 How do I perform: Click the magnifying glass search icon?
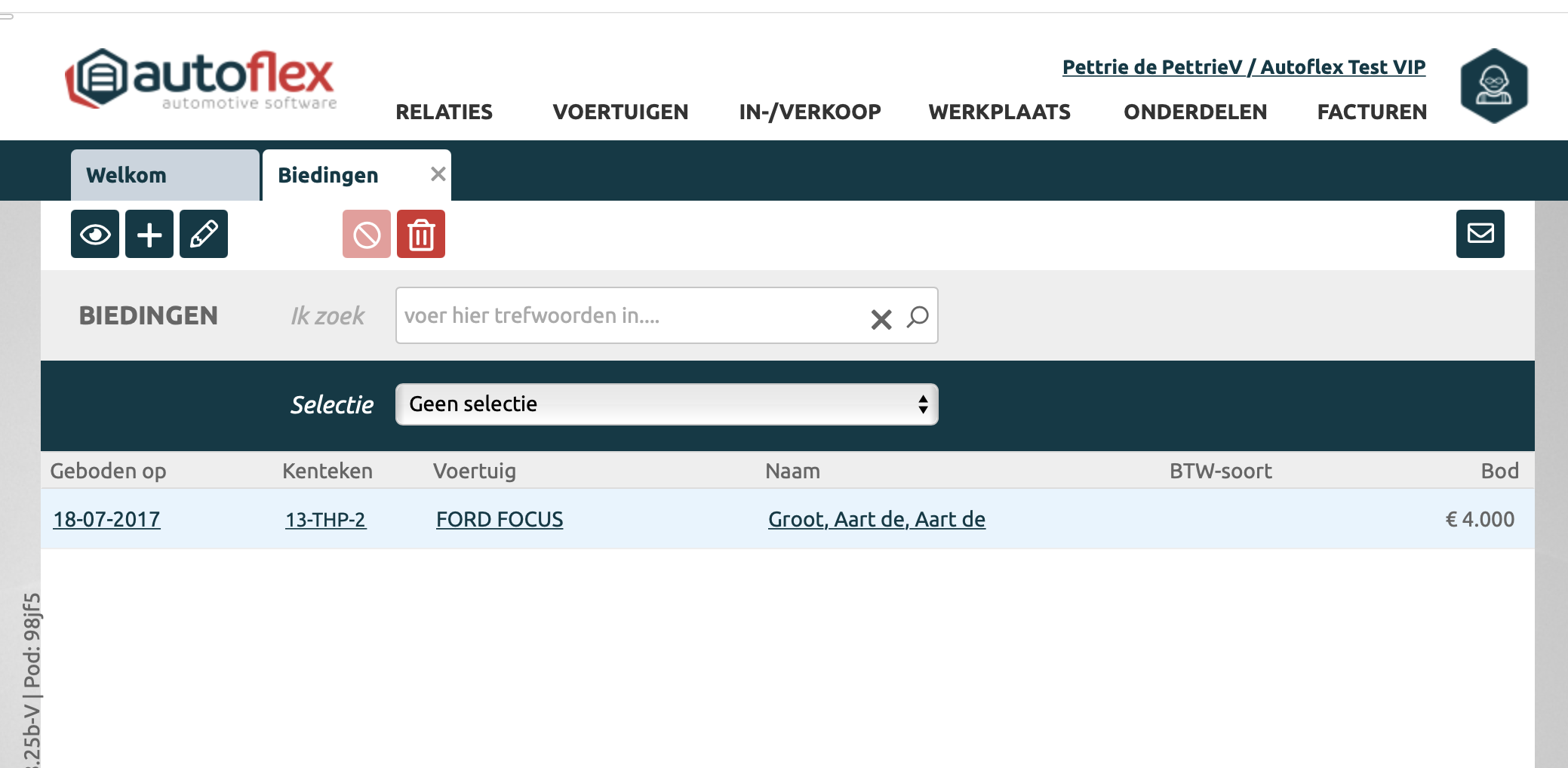(x=918, y=317)
